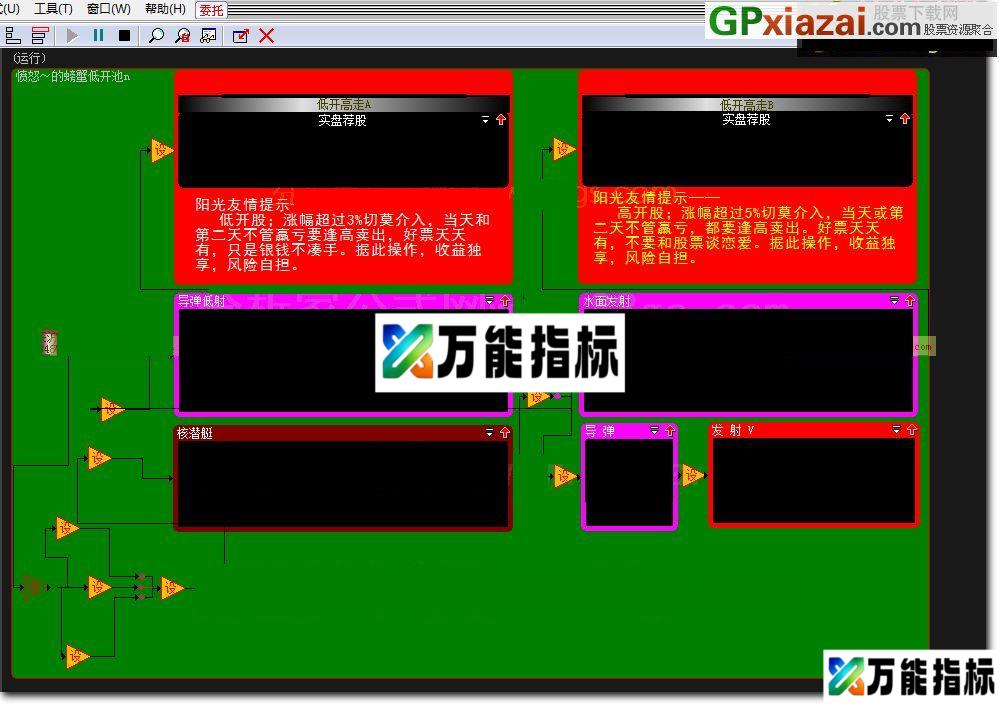Click the first tree-layout icon in toolbar

tap(13, 36)
